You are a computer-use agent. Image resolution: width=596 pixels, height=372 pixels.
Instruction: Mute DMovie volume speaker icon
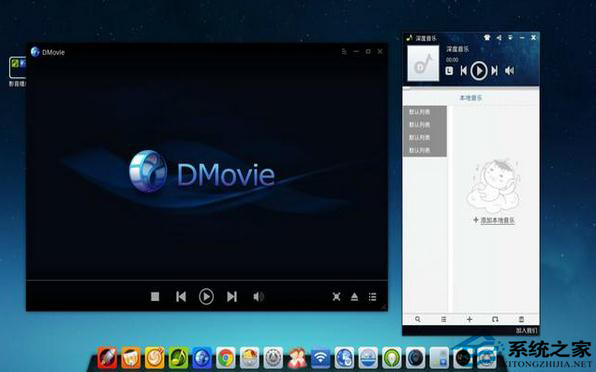pos(258,296)
